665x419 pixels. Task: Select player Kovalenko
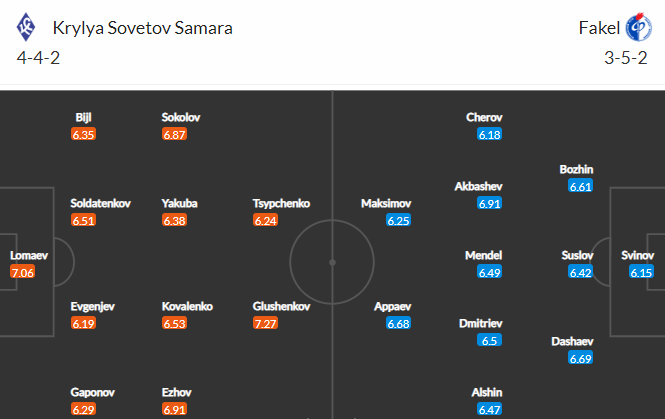coord(187,307)
